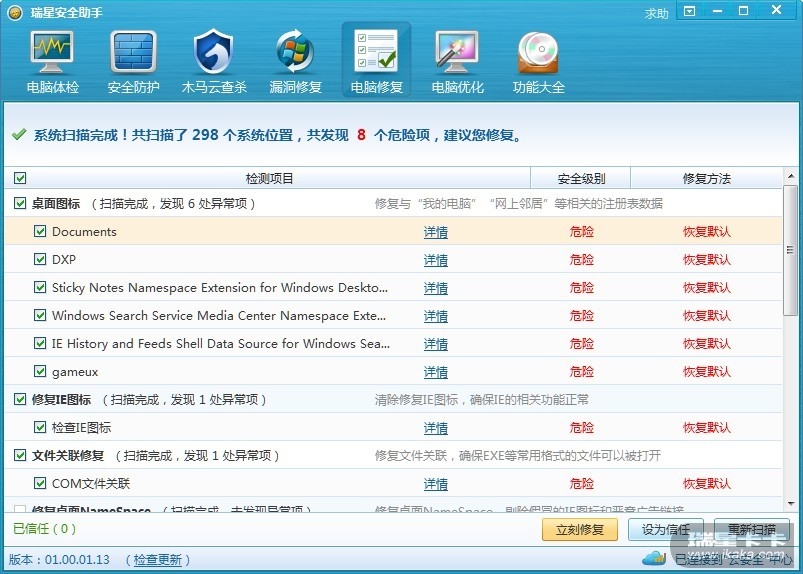Click the 设为信任 set trust button
Screen dimensions: 803x574
(x=666, y=529)
